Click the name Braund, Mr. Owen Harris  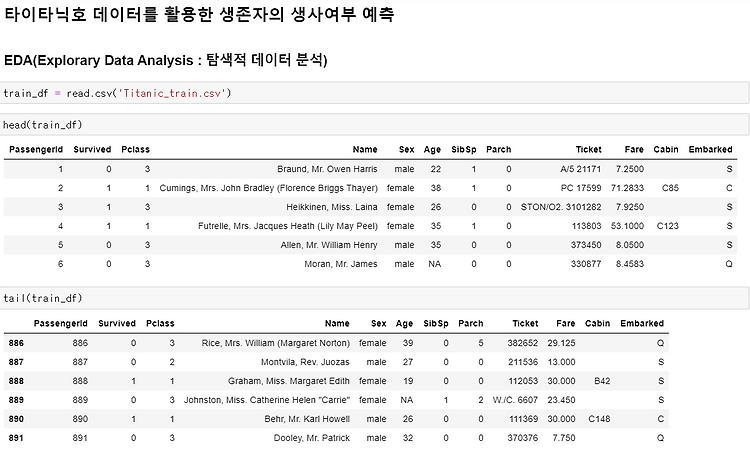pyautogui.click(x=327, y=169)
